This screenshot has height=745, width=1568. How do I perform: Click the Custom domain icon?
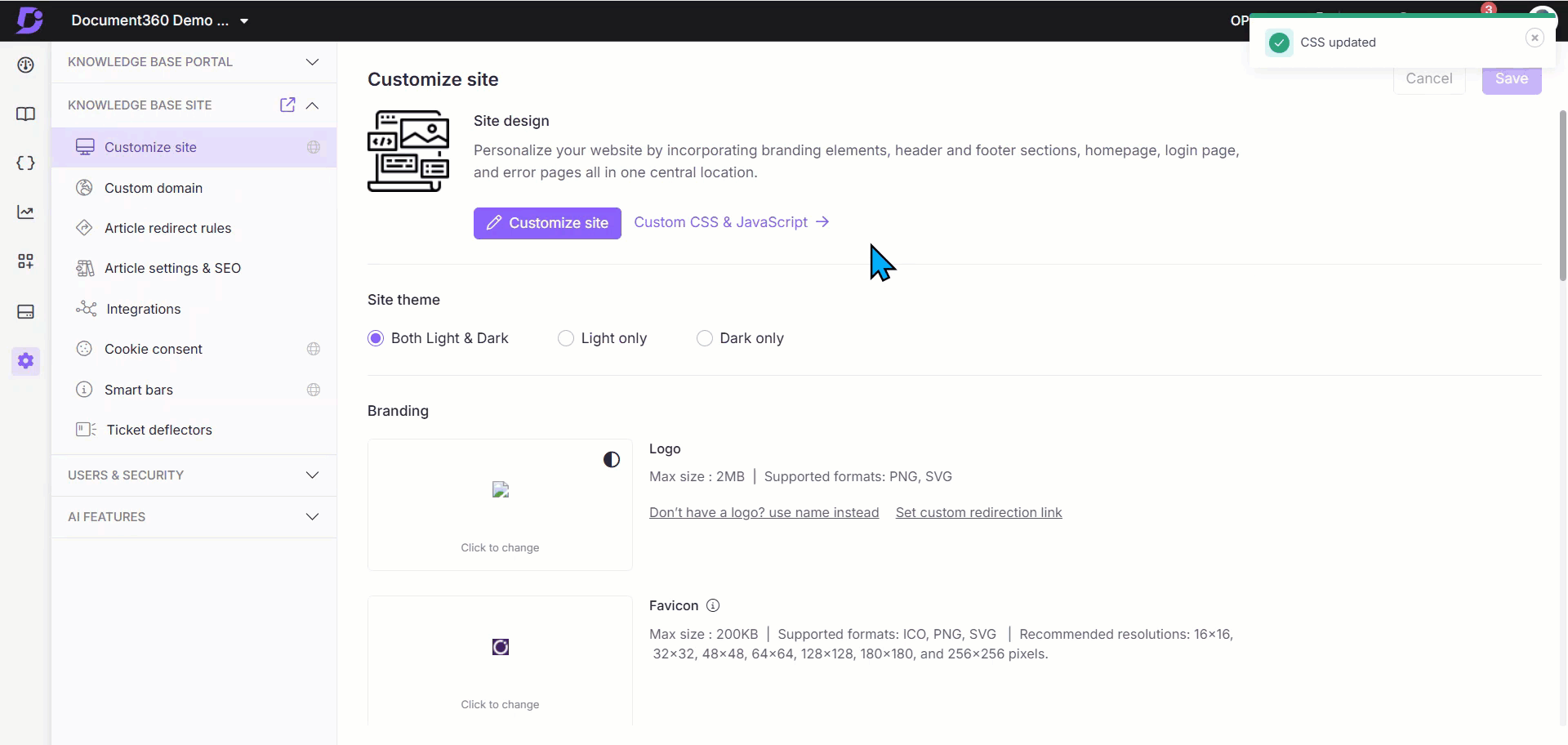point(84,188)
